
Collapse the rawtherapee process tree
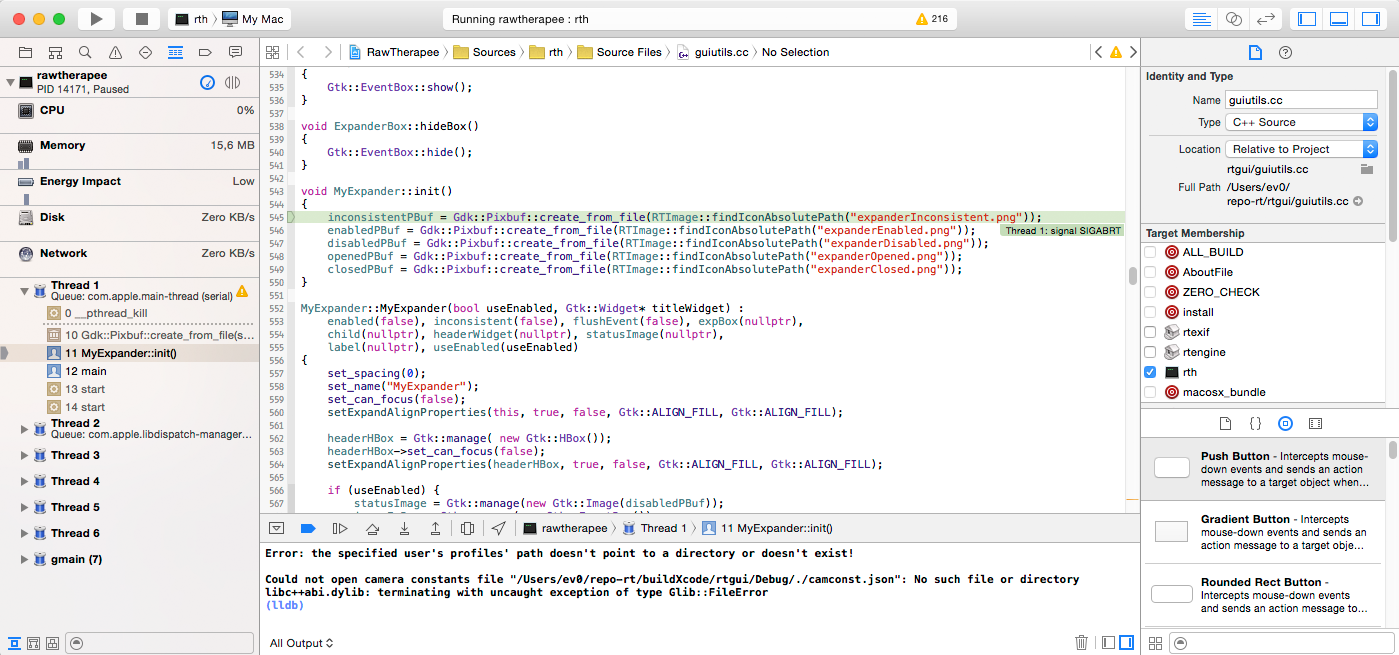click(x=10, y=82)
